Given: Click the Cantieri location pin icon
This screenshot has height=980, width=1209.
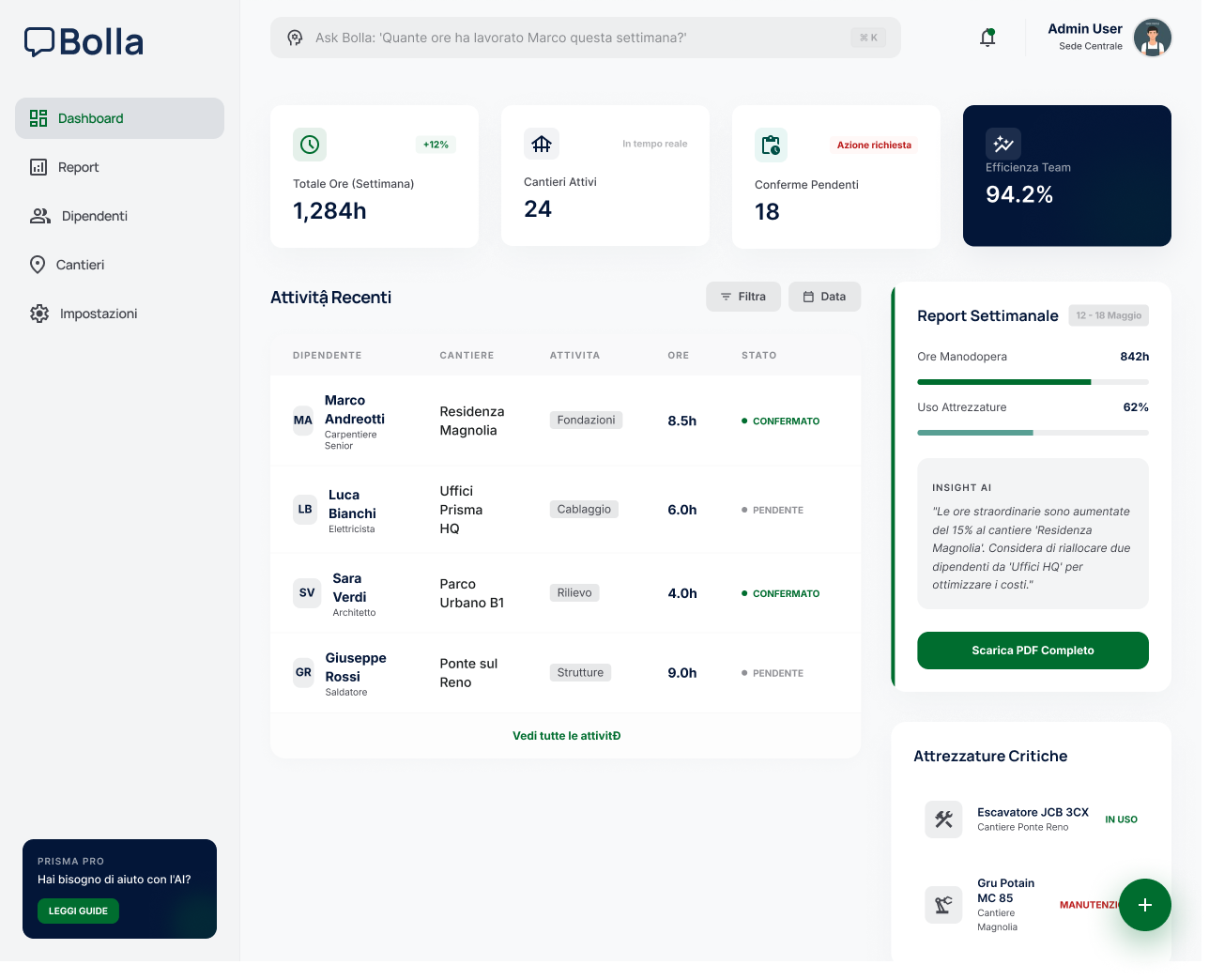Looking at the screenshot, I should (x=38, y=265).
